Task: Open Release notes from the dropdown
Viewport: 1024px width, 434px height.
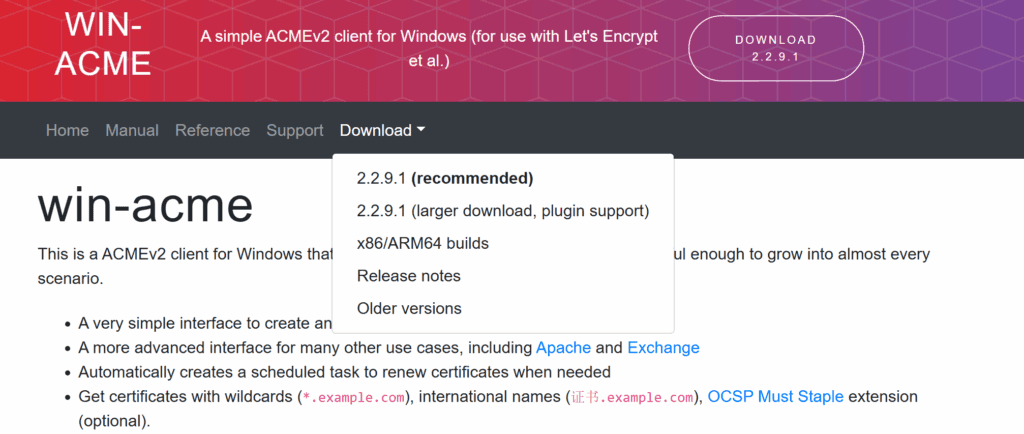Action: (409, 275)
